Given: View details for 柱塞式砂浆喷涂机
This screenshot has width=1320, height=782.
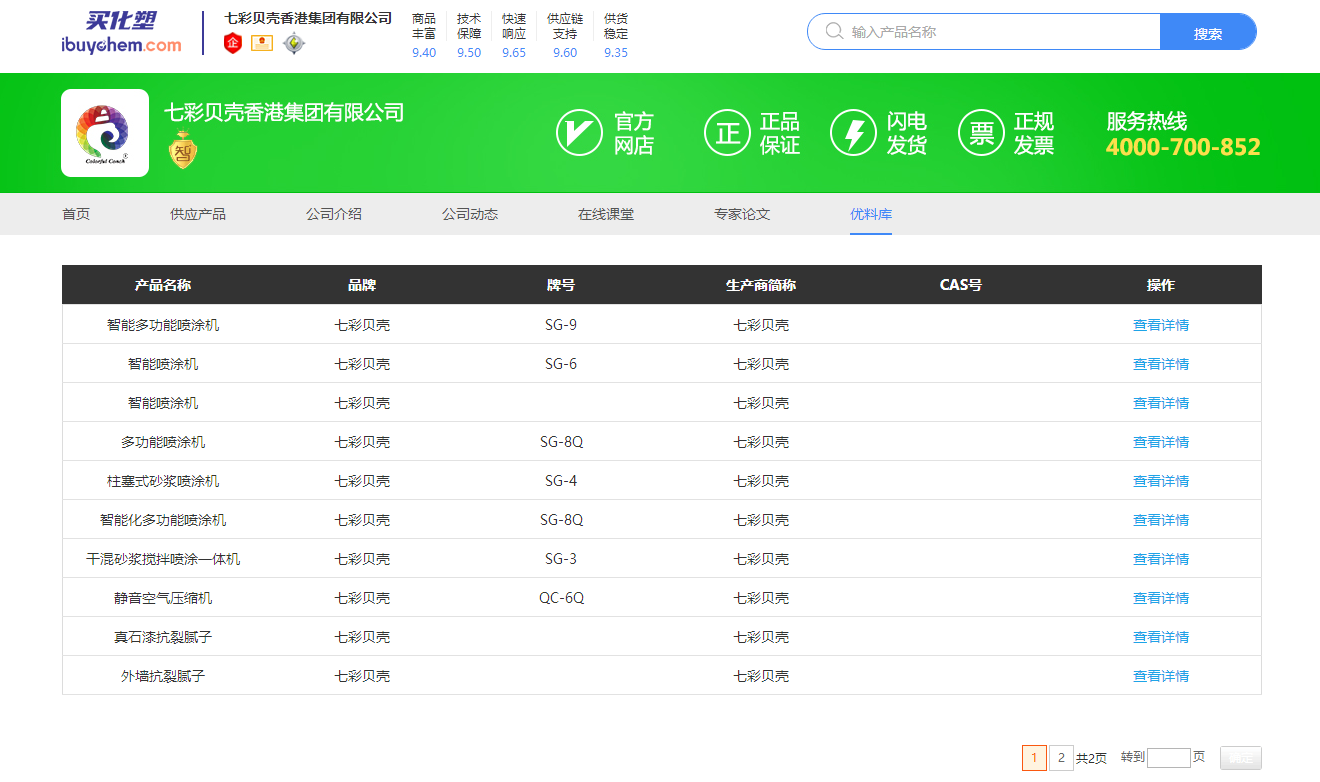Looking at the screenshot, I should (1161, 481).
